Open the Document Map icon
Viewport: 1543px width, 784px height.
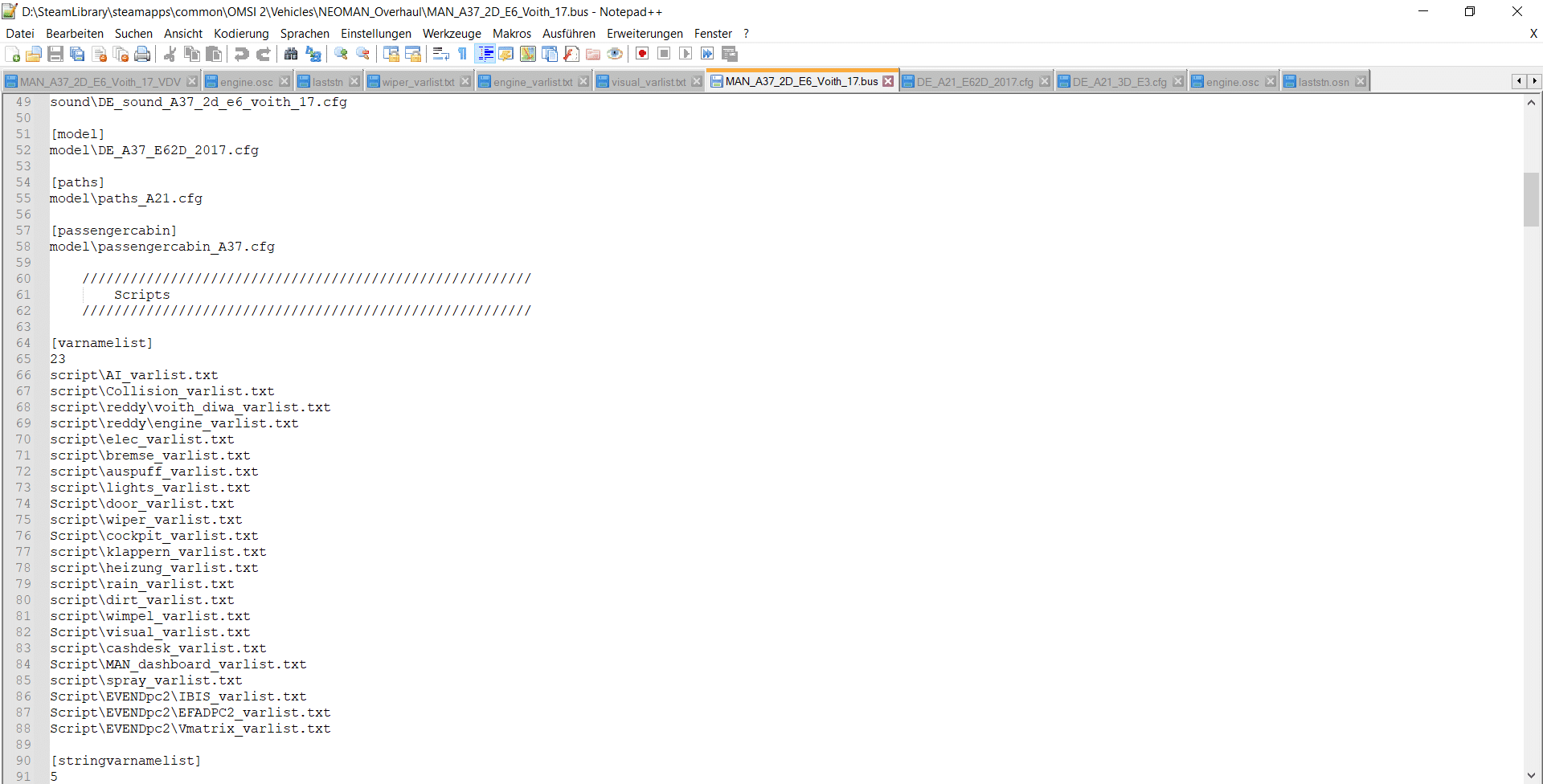pos(528,54)
